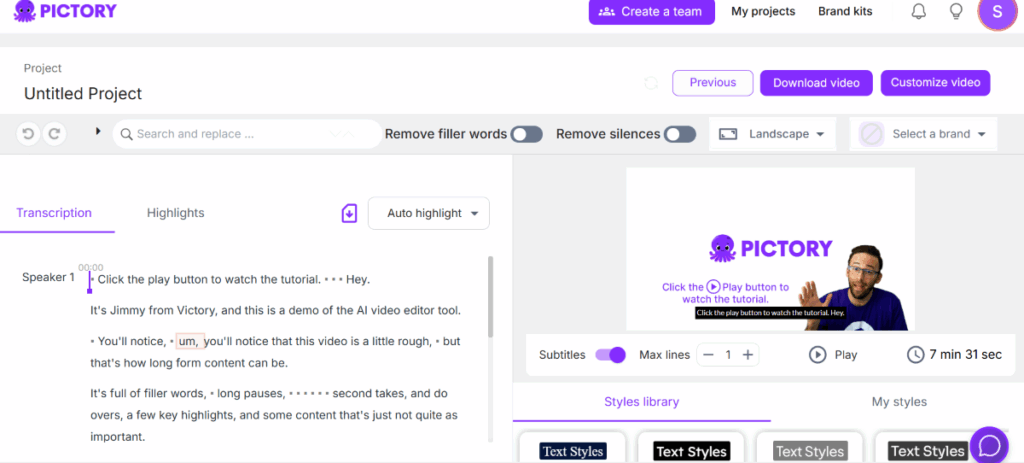Click the video preview thumbnail
Image resolution: width=1024 pixels, height=463 pixels.
click(771, 249)
